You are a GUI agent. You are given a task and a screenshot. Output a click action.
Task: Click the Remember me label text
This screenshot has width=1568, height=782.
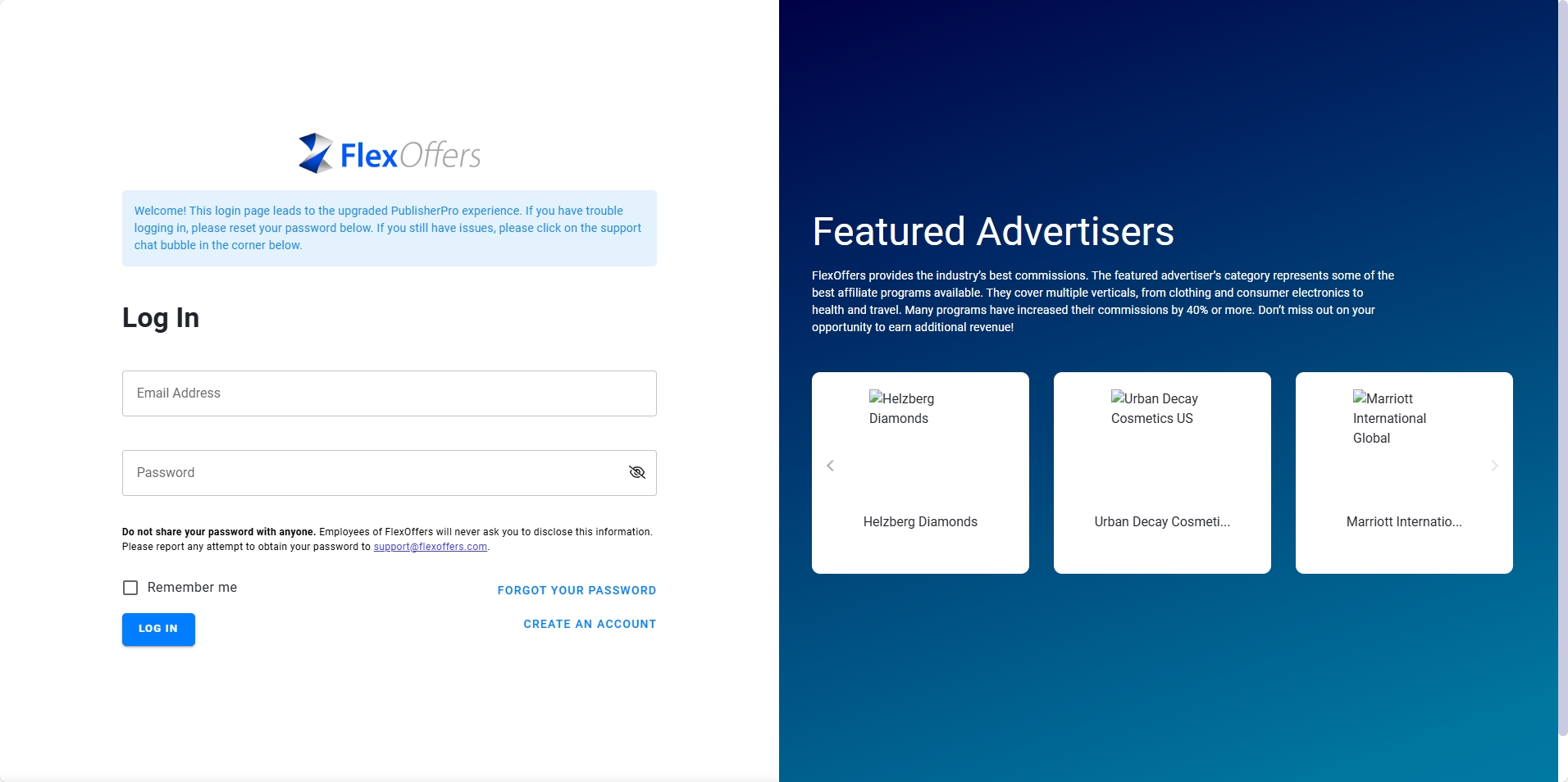pos(192,588)
